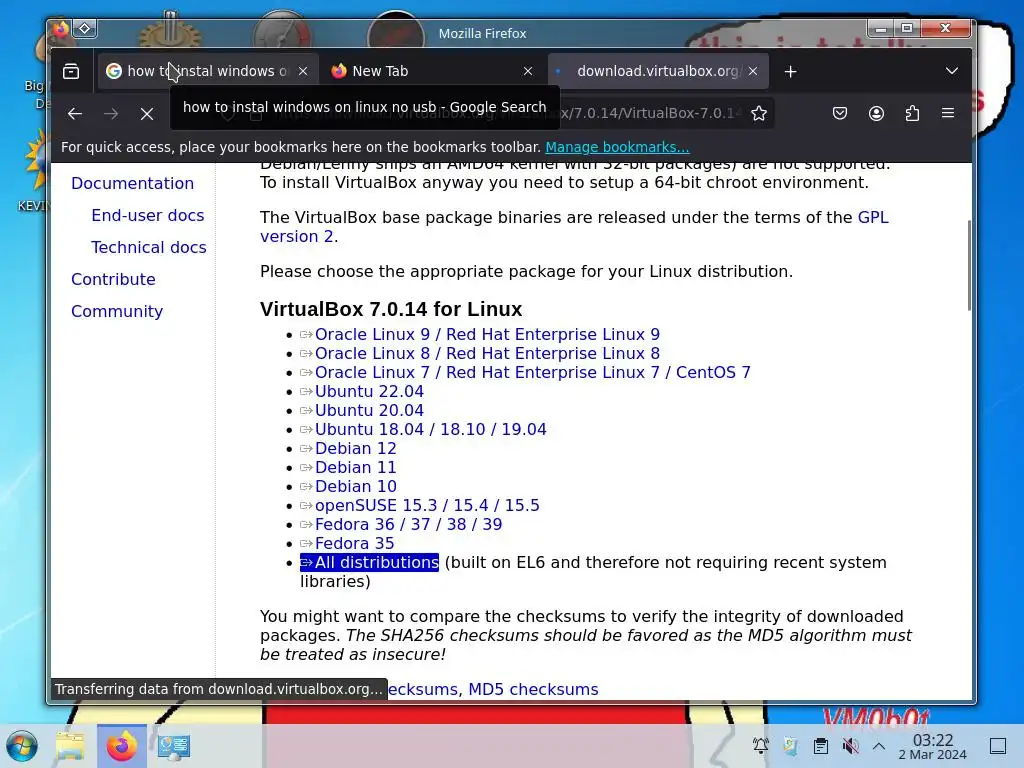Screen dimensions: 1024x768
Task: Open Firefox window menu icon in titlebar
Action: [x=61, y=29]
